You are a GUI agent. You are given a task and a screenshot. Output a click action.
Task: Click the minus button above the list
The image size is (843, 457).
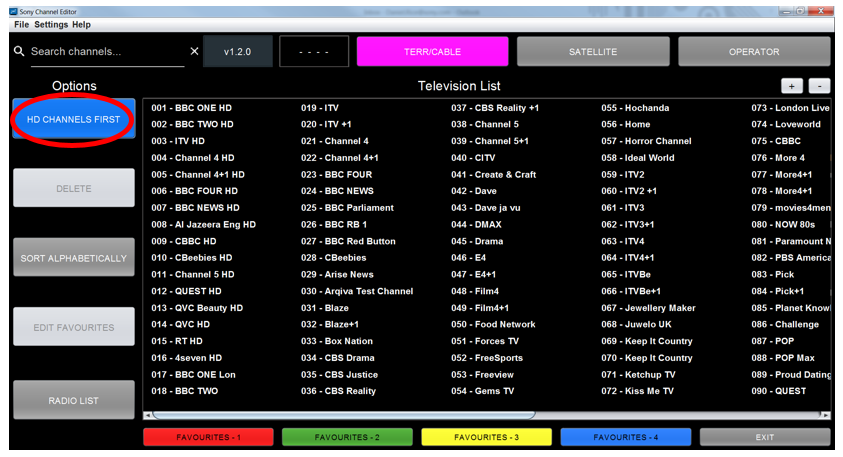click(819, 86)
